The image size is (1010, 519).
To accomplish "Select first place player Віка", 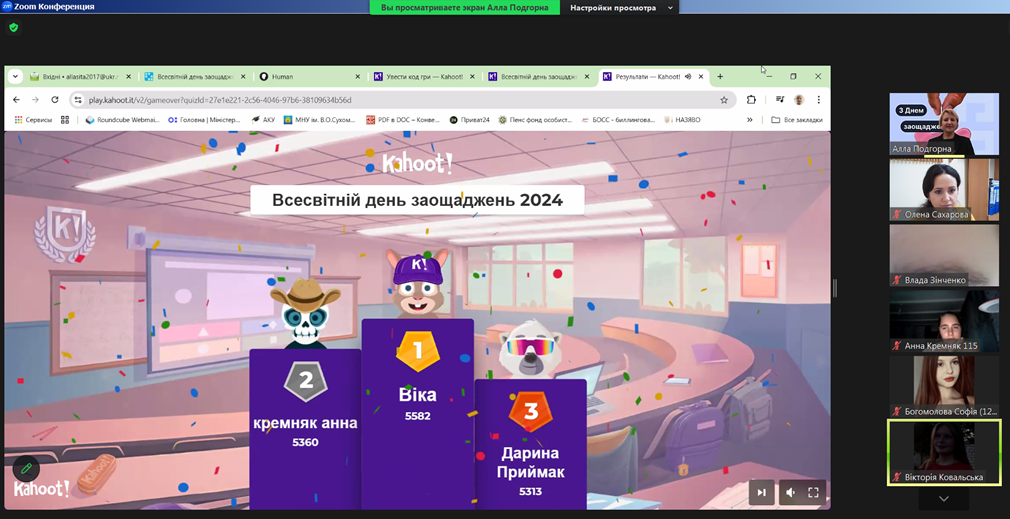I will 417,394.
